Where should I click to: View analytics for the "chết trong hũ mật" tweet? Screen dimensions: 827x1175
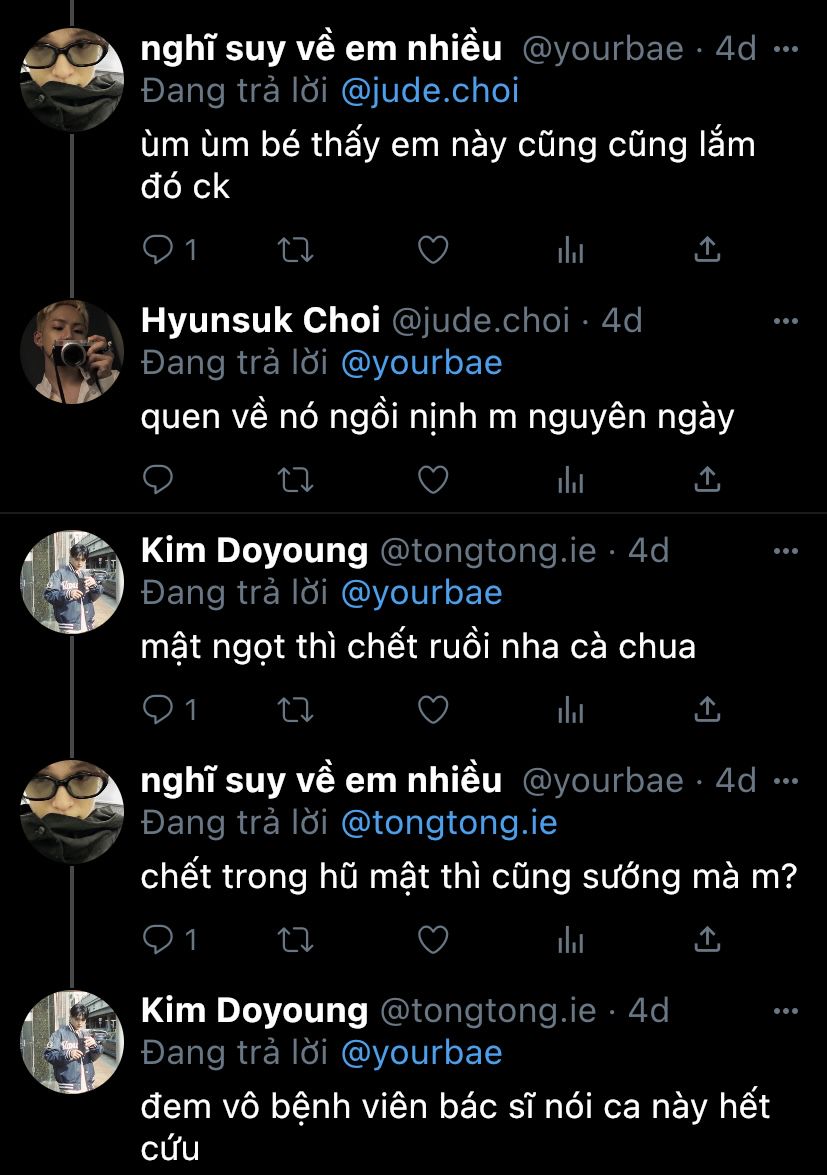tap(570, 940)
